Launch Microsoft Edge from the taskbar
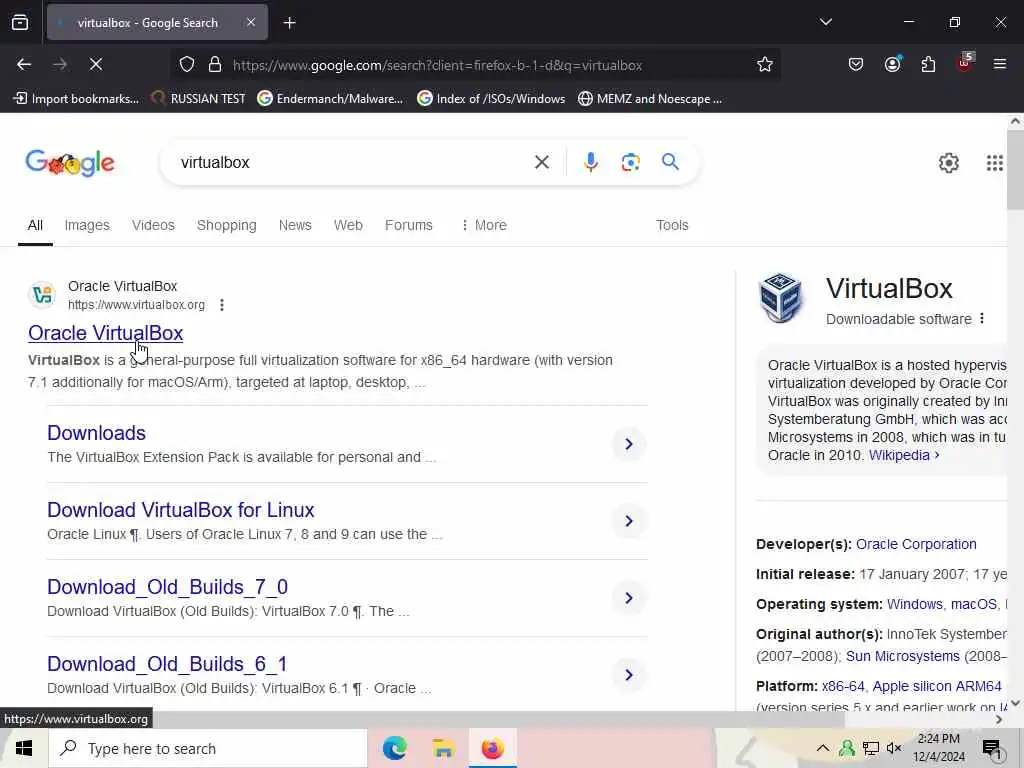1024x768 pixels. click(x=394, y=748)
